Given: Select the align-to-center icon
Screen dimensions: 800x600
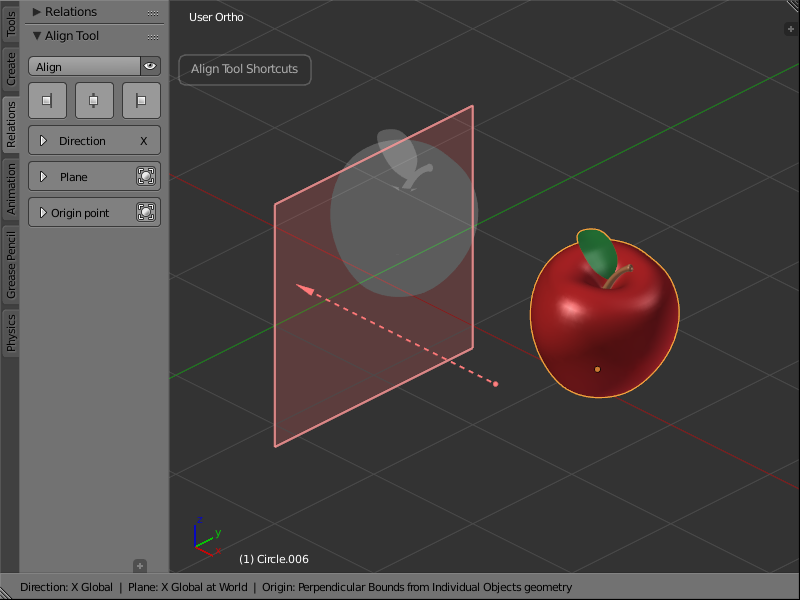Looking at the screenshot, I should pyautogui.click(x=94, y=100).
